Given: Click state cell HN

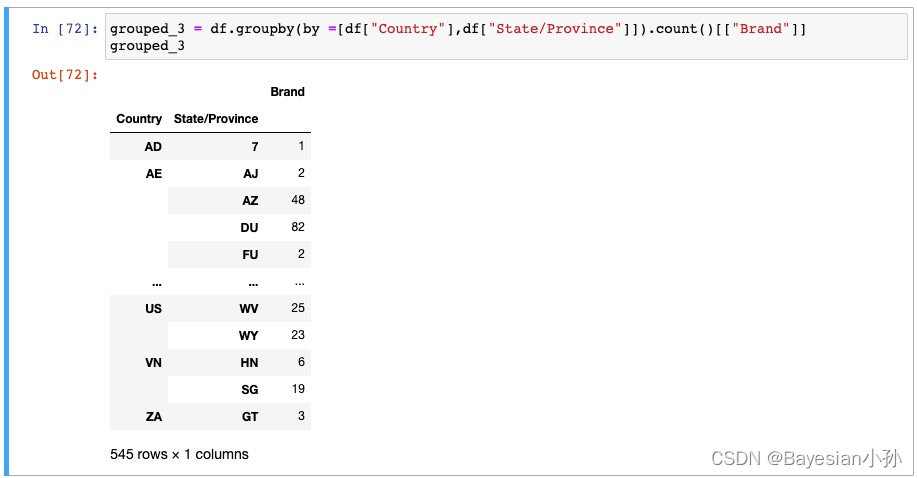Looking at the screenshot, I should point(249,362).
